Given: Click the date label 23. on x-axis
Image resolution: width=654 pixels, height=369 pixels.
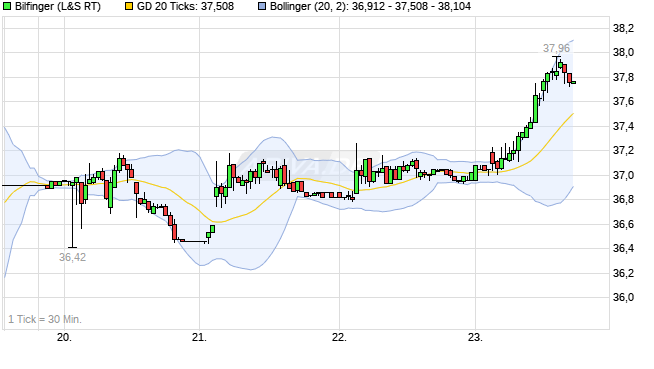Looking at the screenshot, I should [475, 337].
